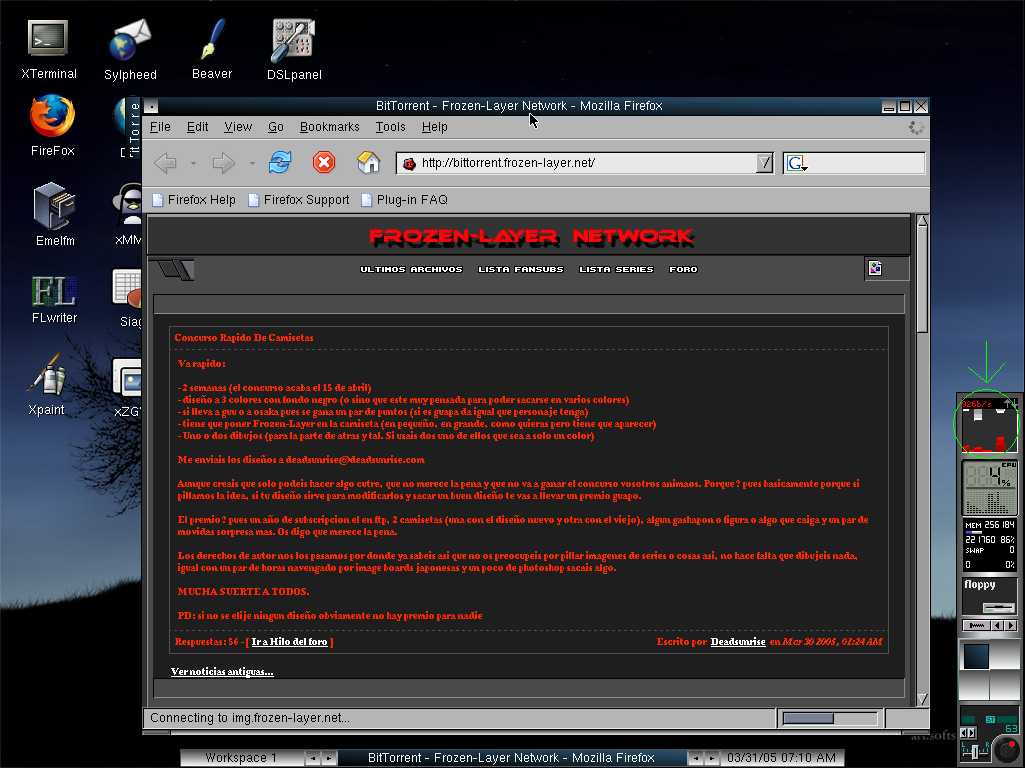Image resolution: width=1025 pixels, height=768 pixels.
Task: Open the Plug-in FAQ bookmark
Action: (405, 200)
